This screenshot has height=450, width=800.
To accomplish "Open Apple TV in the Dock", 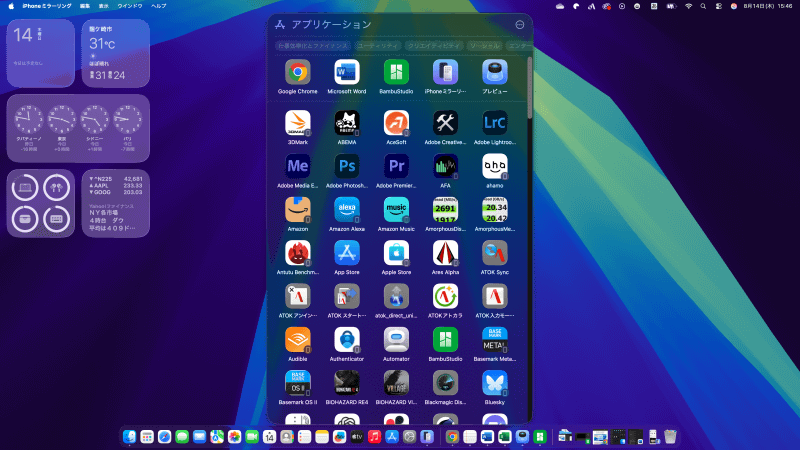I will pyautogui.click(x=357, y=437).
